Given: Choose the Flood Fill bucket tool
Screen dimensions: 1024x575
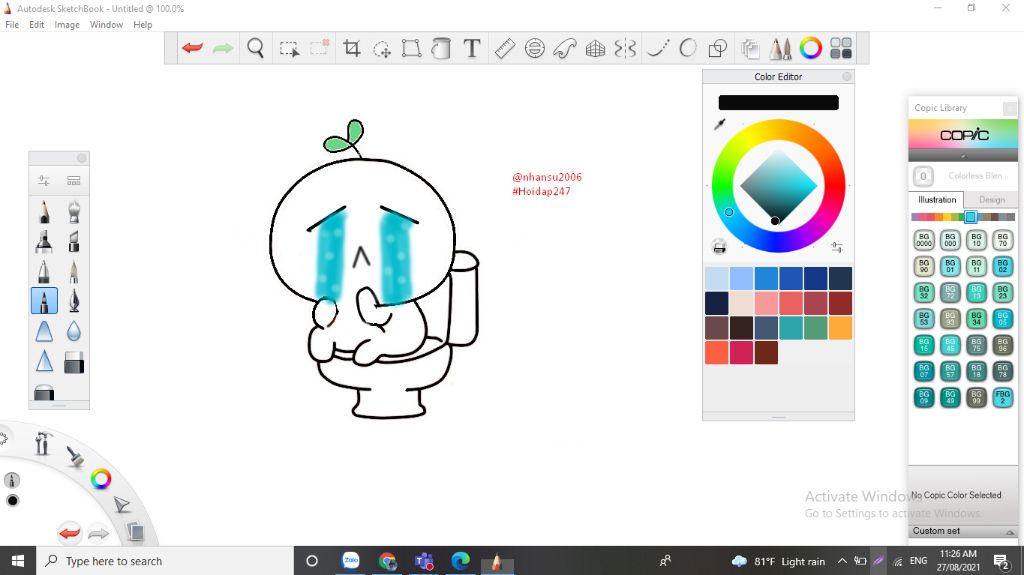Looking at the screenshot, I should pos(441,48).
